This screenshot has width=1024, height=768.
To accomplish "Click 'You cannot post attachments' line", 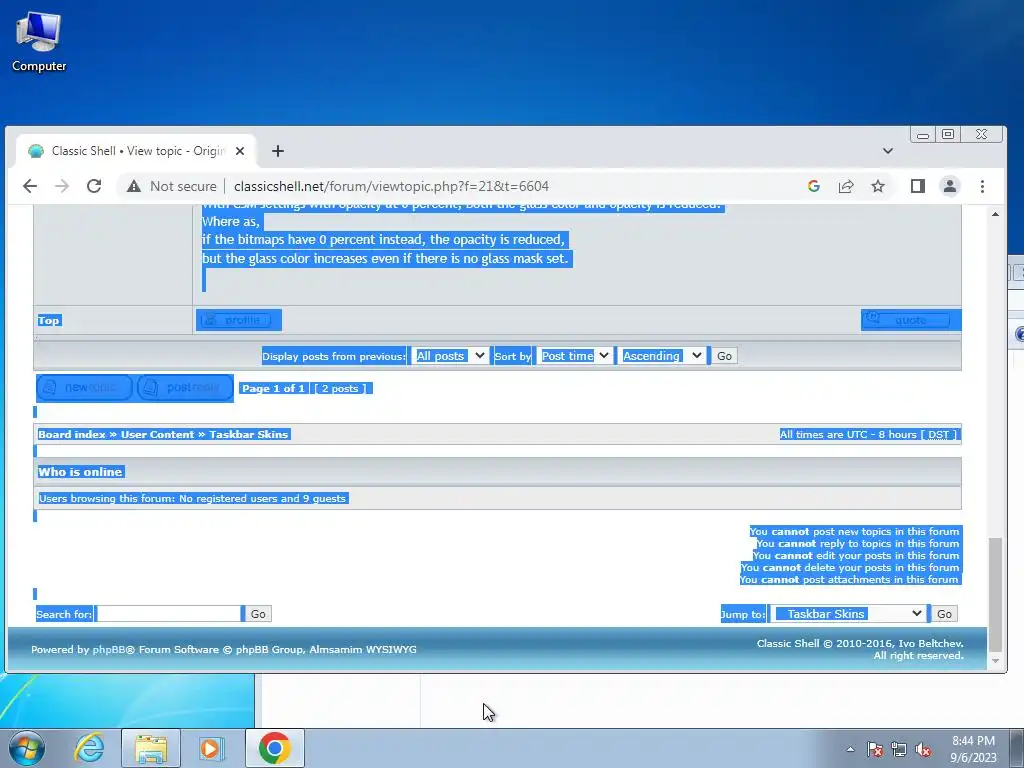I will click(x=849, y=579).
